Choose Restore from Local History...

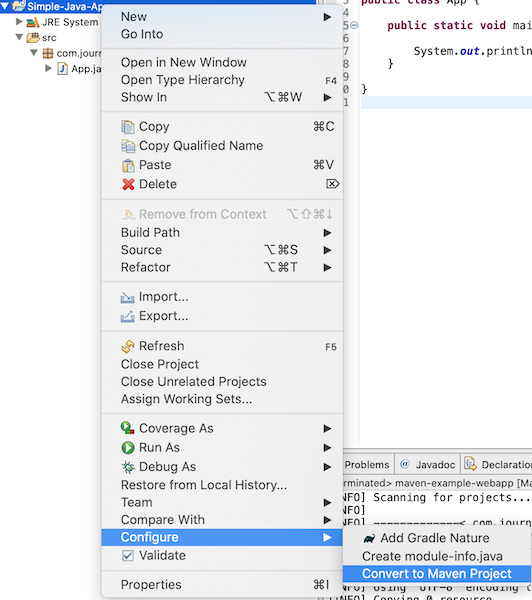click(222, 485)
